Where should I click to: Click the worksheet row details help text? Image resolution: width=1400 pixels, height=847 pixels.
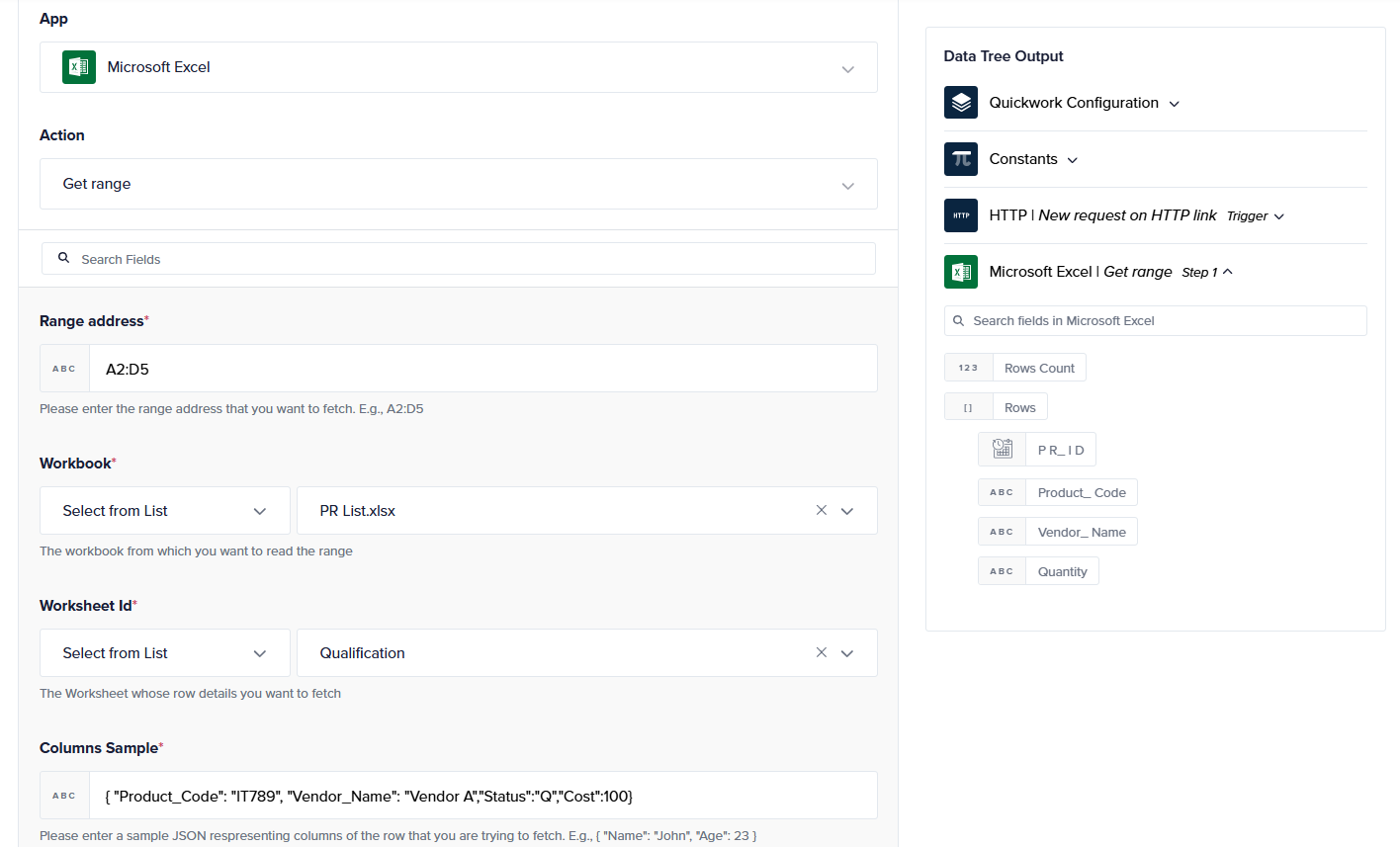point(190,693)
